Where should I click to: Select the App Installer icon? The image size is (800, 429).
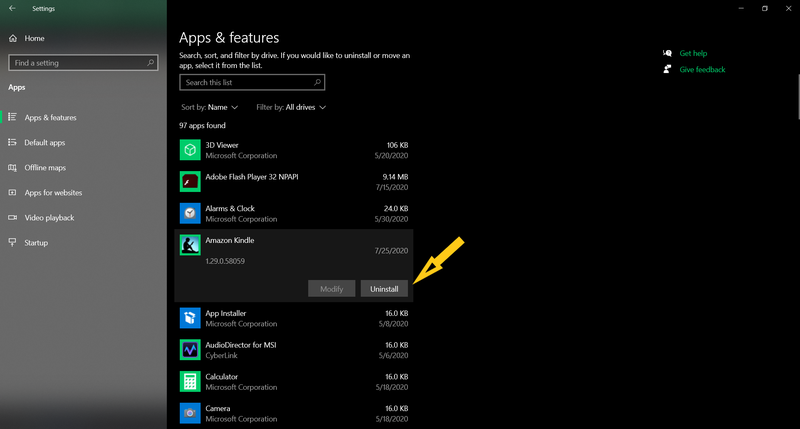click(x=190, y=318)
